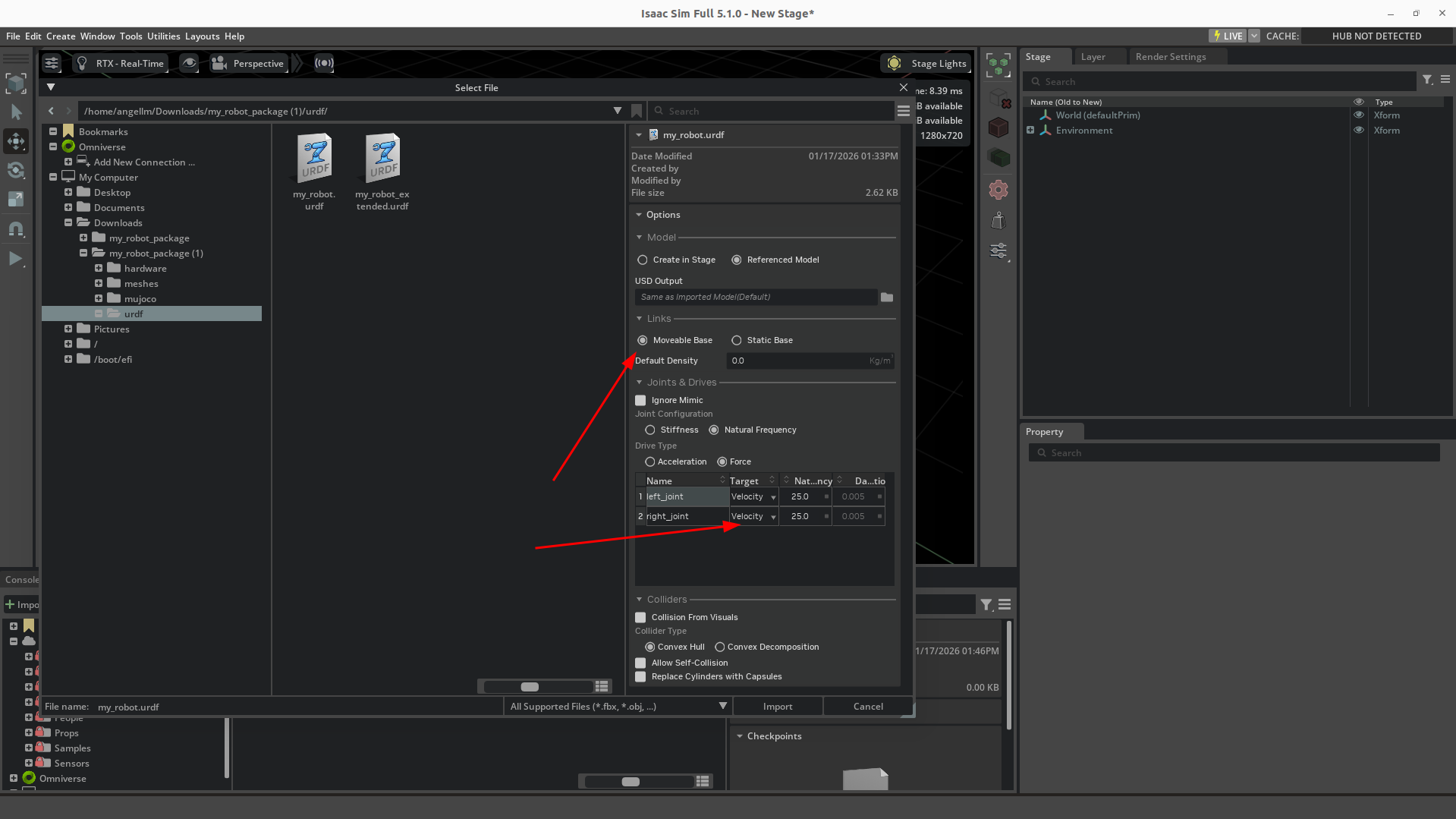The height and width of the screenshot is (819, 1456).
Task: Open the file dialog hamburger options menu
Action: (903, 111)
